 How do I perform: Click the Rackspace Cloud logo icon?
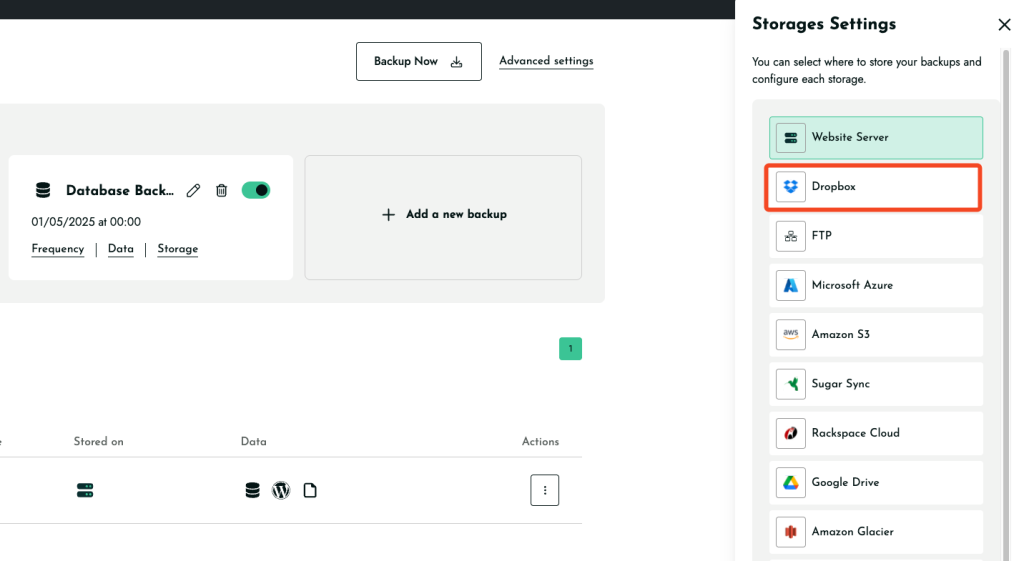coord(791,433)
